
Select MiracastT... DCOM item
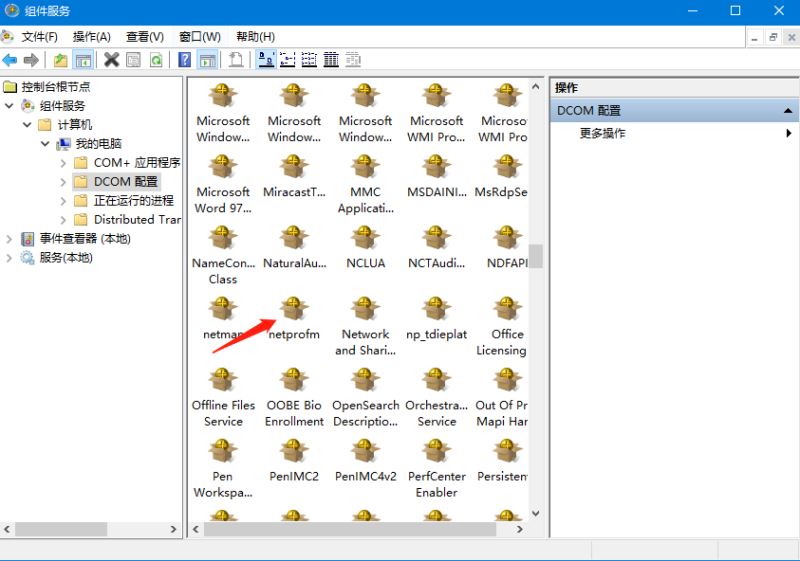294,177
